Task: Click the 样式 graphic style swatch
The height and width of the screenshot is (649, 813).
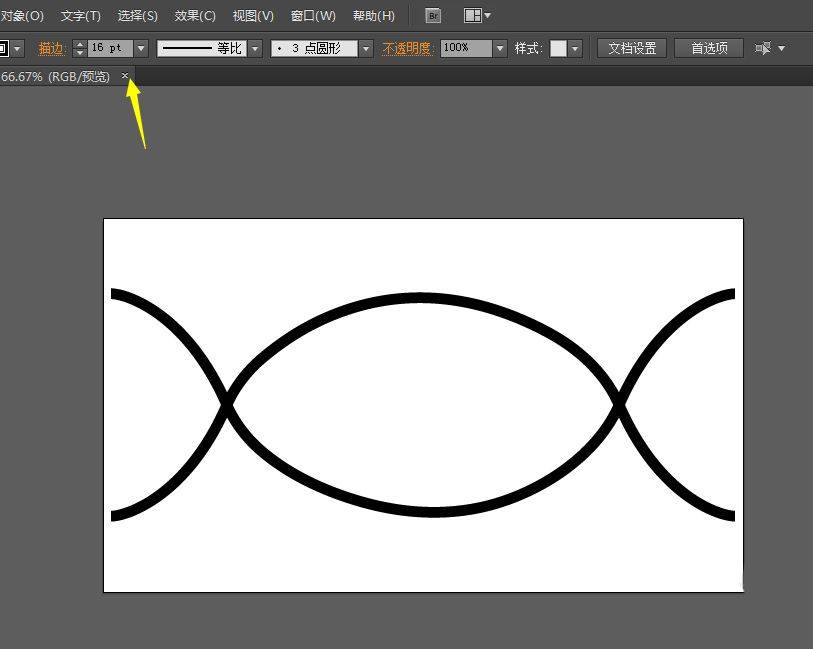Action: click(558, 48)
